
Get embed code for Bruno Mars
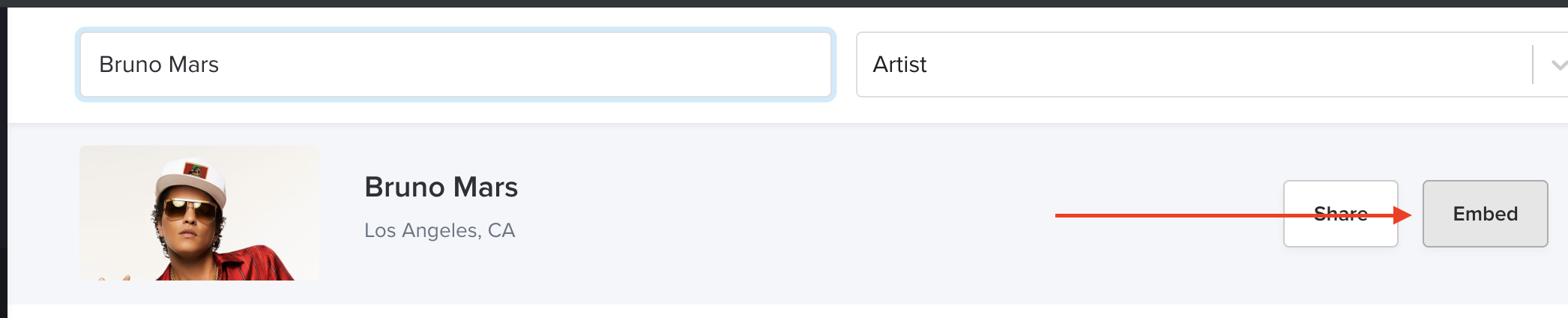coord(1485,214)
